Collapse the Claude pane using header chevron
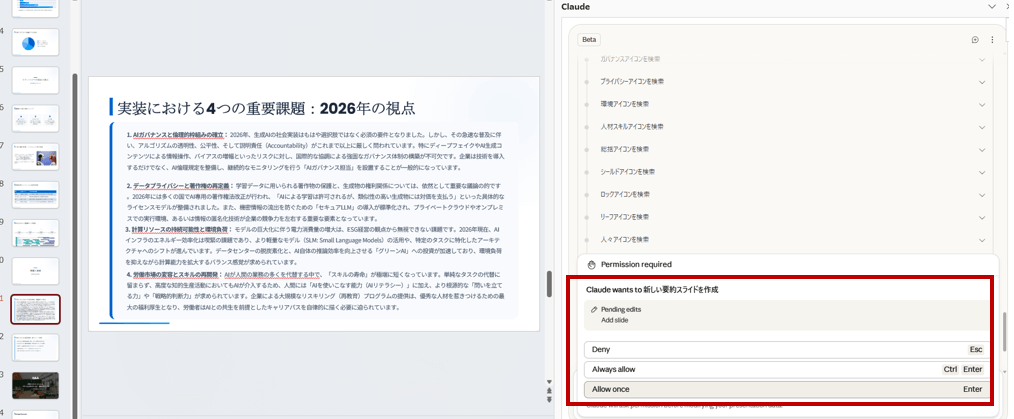Screen dimensions: 1014x419 [x=992, y=7]
